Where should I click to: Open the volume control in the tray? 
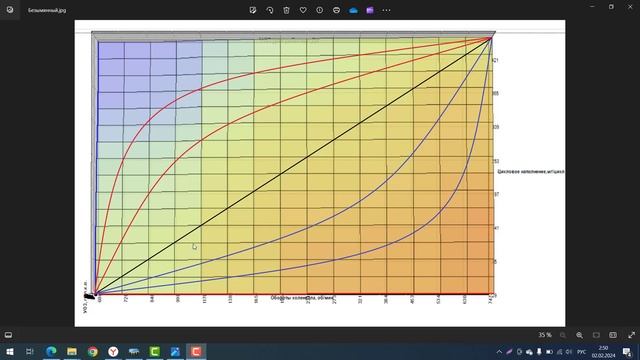point(569,352)
